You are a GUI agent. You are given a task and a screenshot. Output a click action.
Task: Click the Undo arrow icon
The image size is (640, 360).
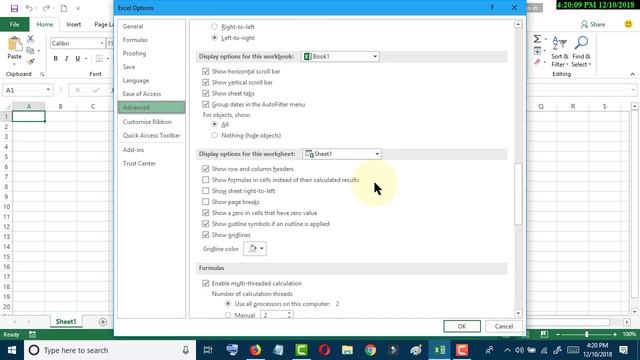click(x=29, y=8)
